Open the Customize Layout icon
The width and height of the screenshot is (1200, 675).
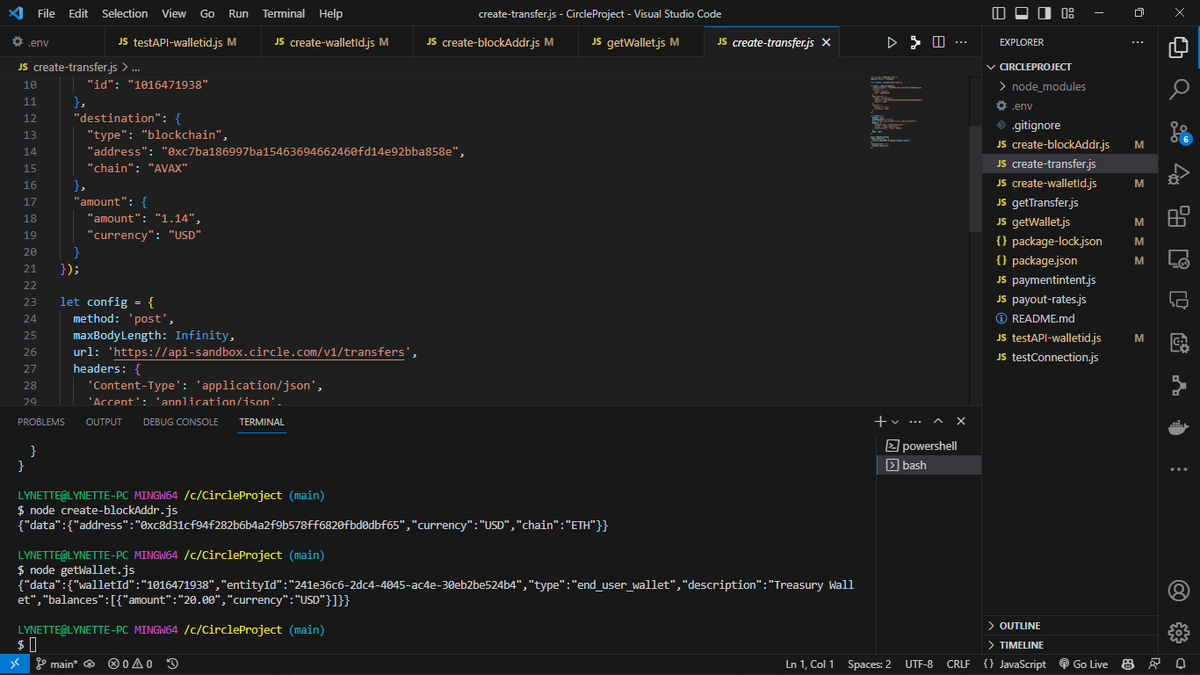[x=1067, y=13]
